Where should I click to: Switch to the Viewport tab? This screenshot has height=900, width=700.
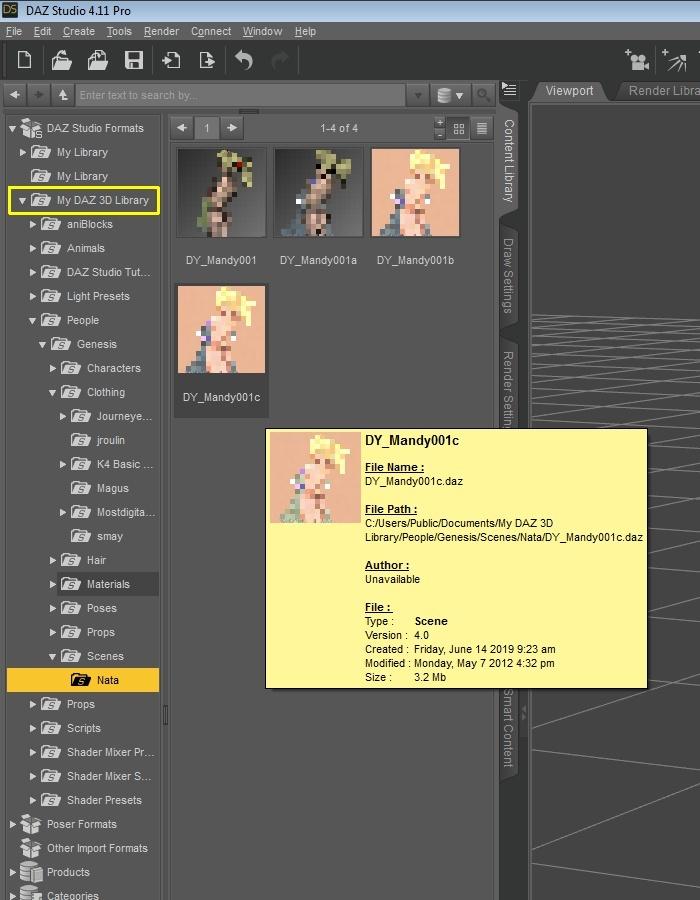coord(569,91)
